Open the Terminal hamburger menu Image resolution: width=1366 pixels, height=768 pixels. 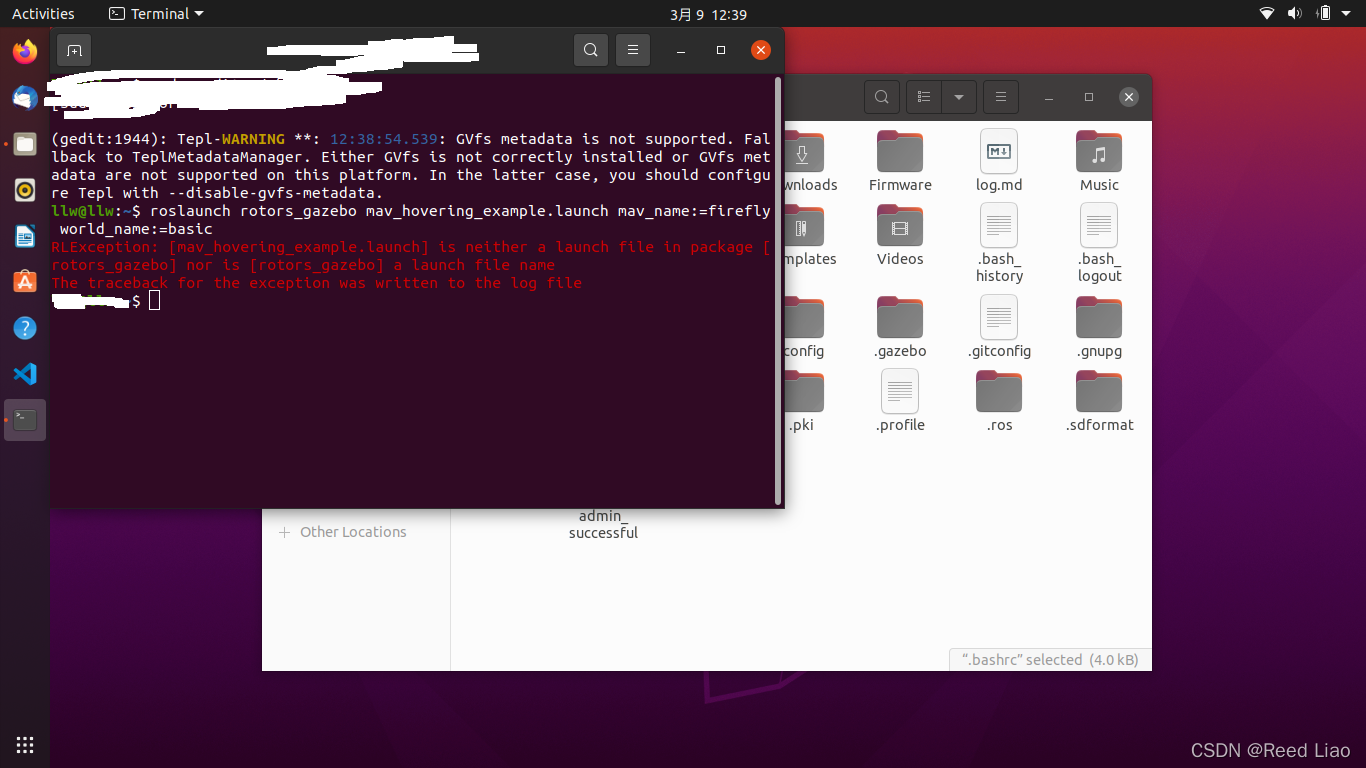click(x=633, y=50)
